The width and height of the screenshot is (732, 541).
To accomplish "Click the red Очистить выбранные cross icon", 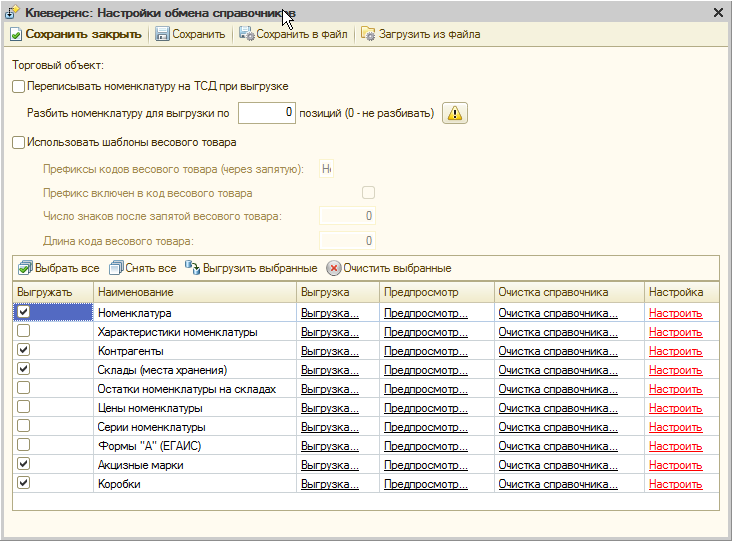I will pyautogui.click(x=334, y=268).
